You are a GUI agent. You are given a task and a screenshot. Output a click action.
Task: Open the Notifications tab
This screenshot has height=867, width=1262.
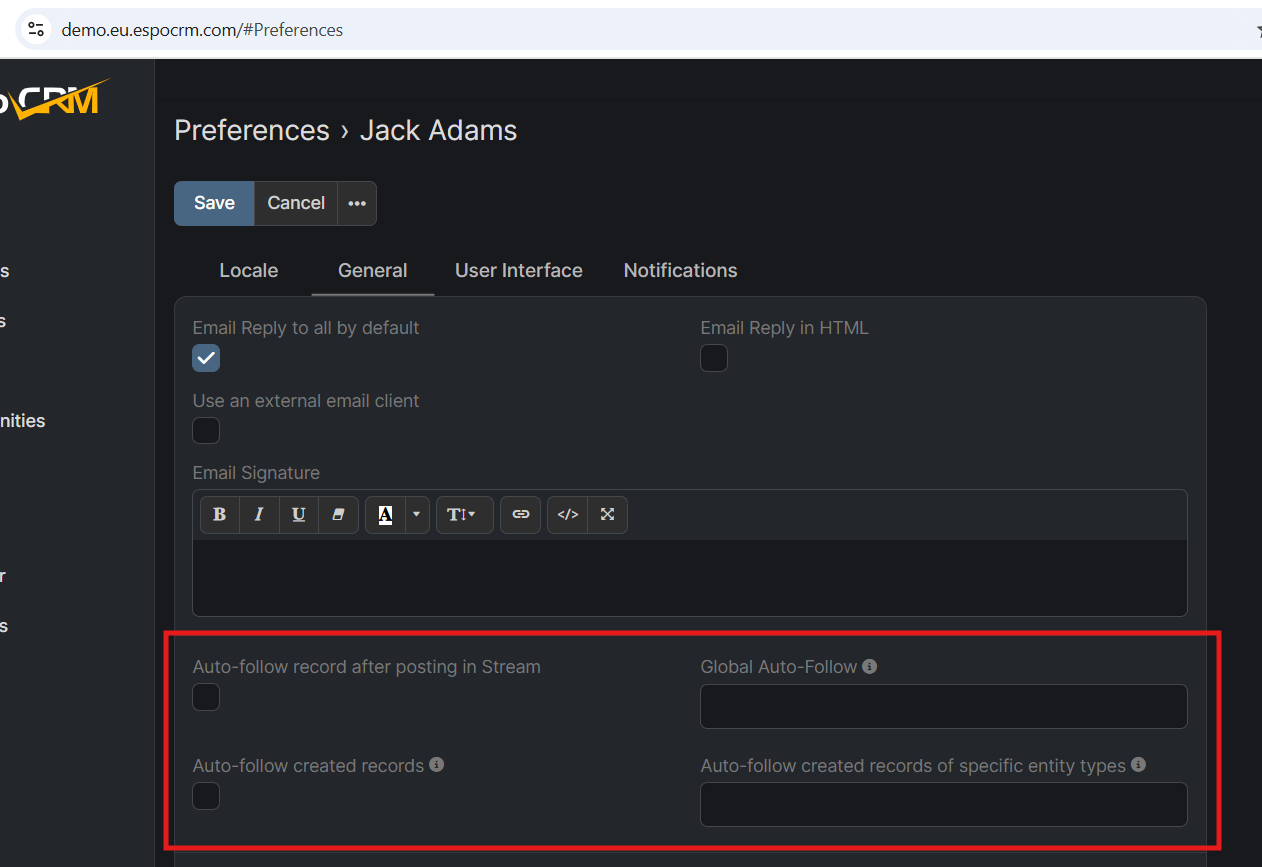pyautogui.click(x=680, y=271)
